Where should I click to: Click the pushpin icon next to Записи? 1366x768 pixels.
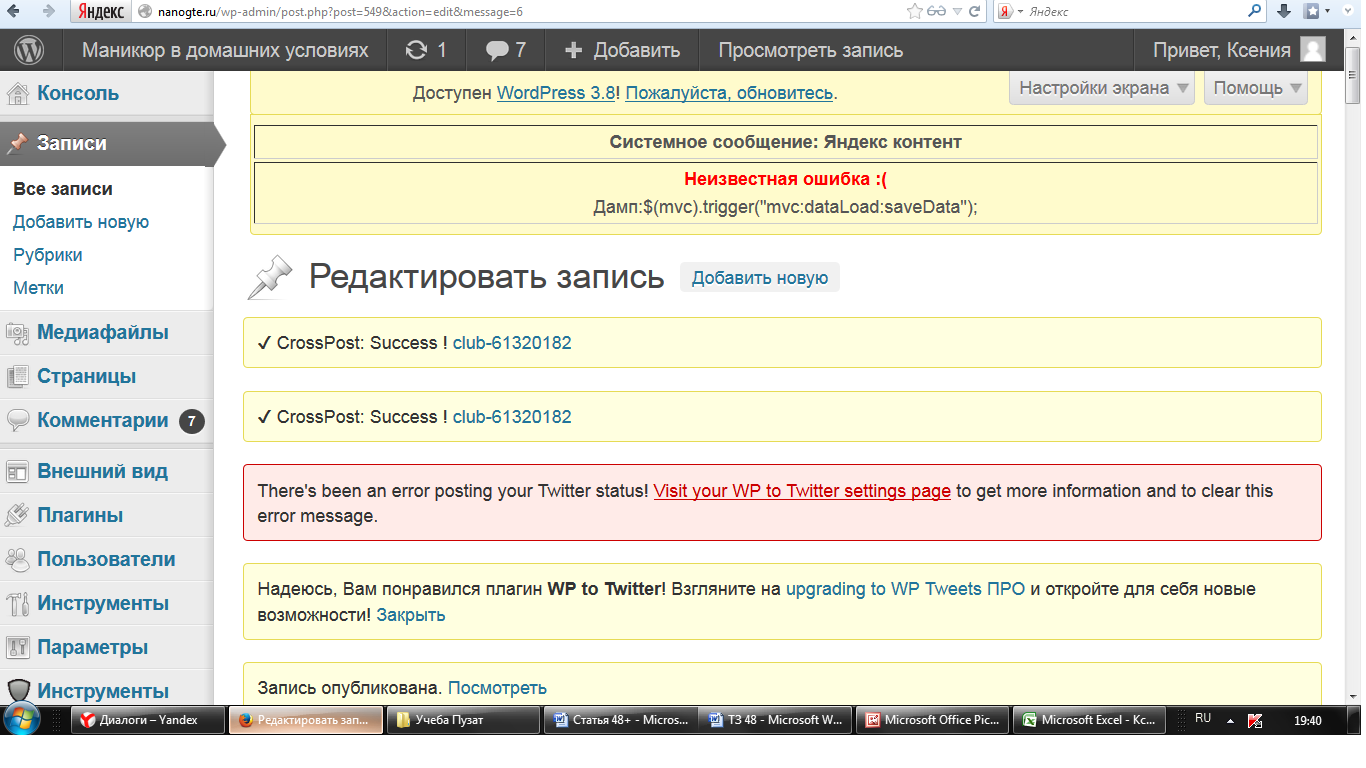pos(17,143)
